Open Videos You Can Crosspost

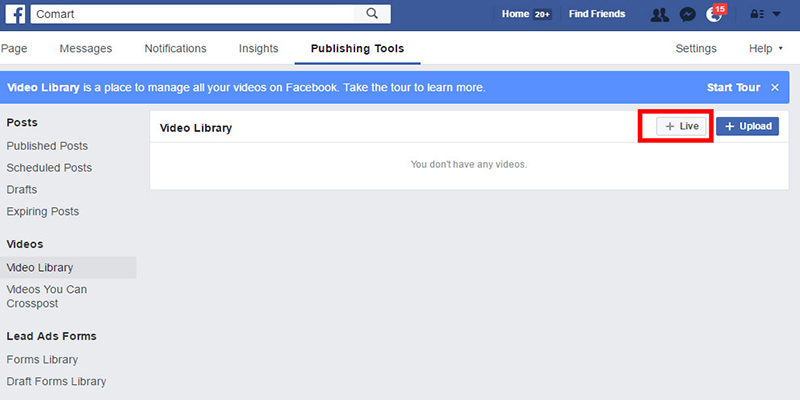tap(47, 296)
